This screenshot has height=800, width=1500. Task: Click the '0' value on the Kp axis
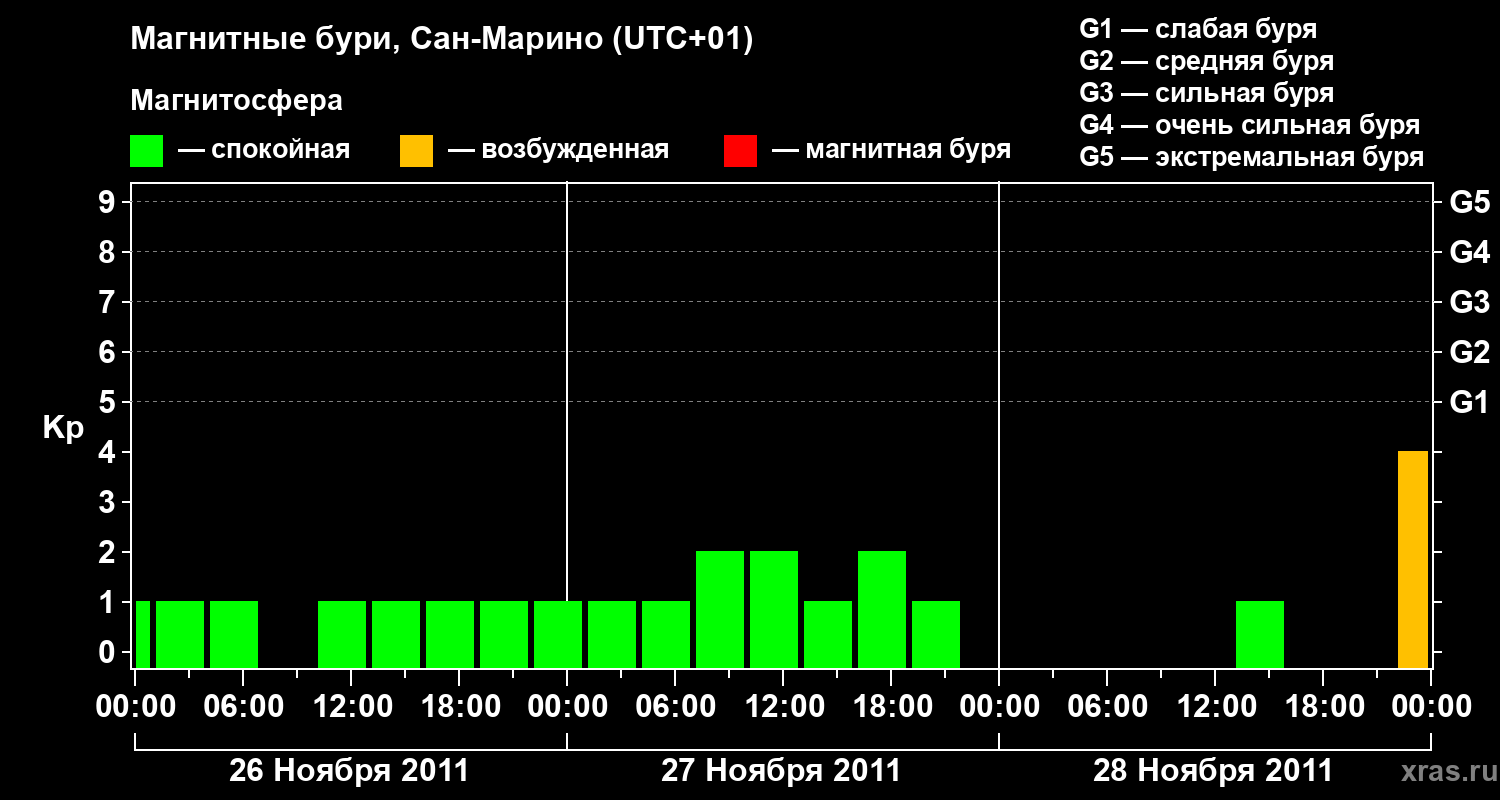[109, 652]
